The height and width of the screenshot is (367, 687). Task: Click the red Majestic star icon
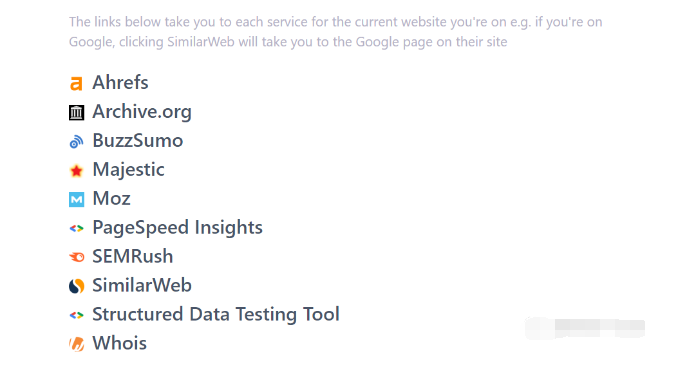(x=76, y=171)
